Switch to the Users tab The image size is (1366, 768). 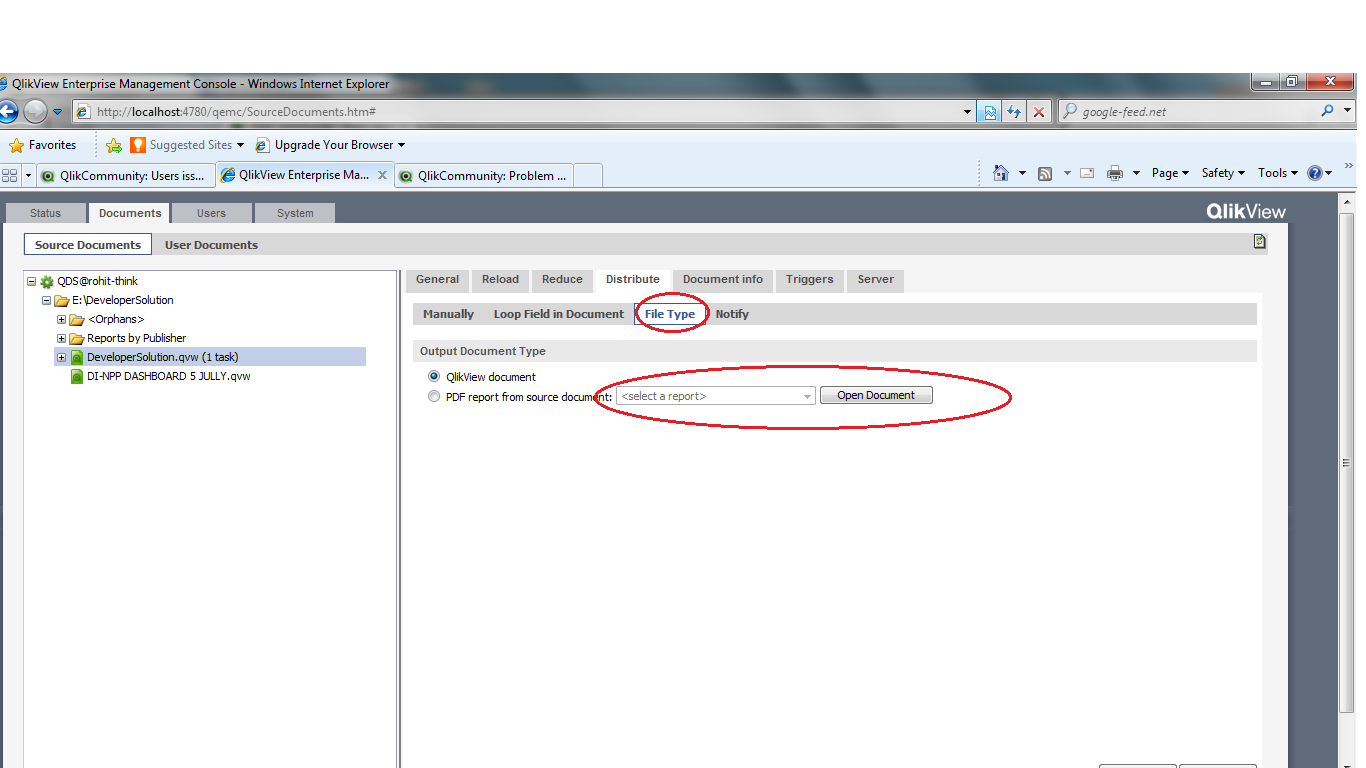(x=211, y=213)
